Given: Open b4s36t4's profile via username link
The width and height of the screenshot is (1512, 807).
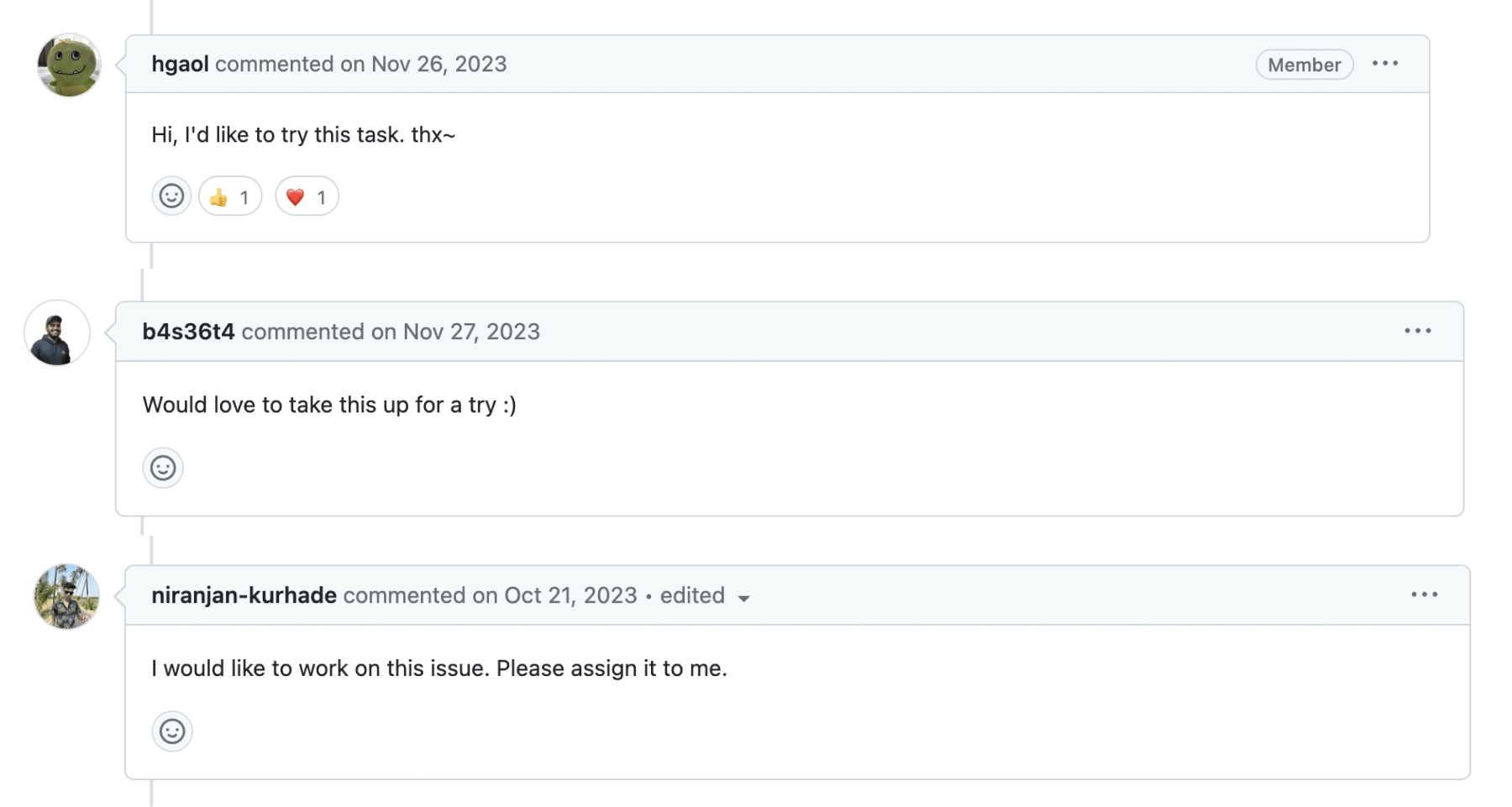Looking at the screenshot, I should pyautogui.click(x=188, y=331).
